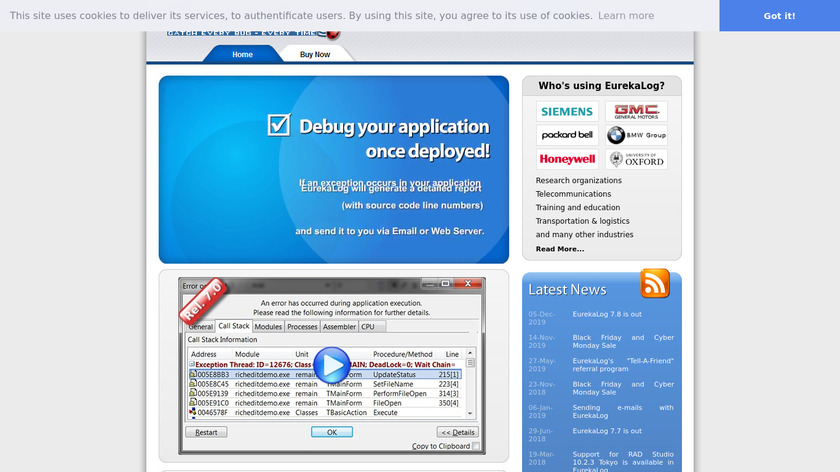Viewport: 840px width, 472px height.
Task: Click the Training and education text
Action: point(578,207)
